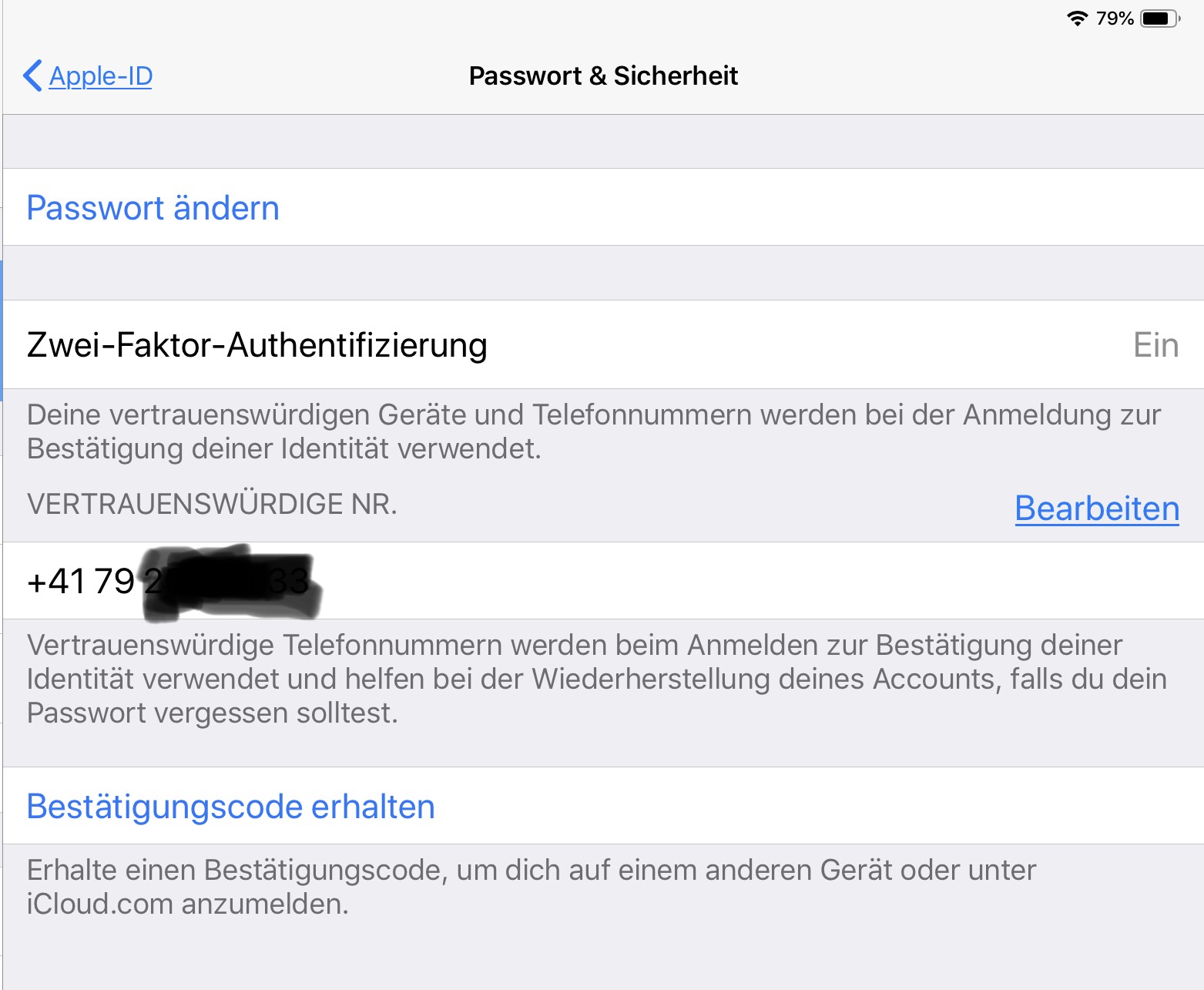The width and height of the screenshot is (1204, 990).
Task: Click the "Passwort & Sicherheit" page title
Action: 603,76
